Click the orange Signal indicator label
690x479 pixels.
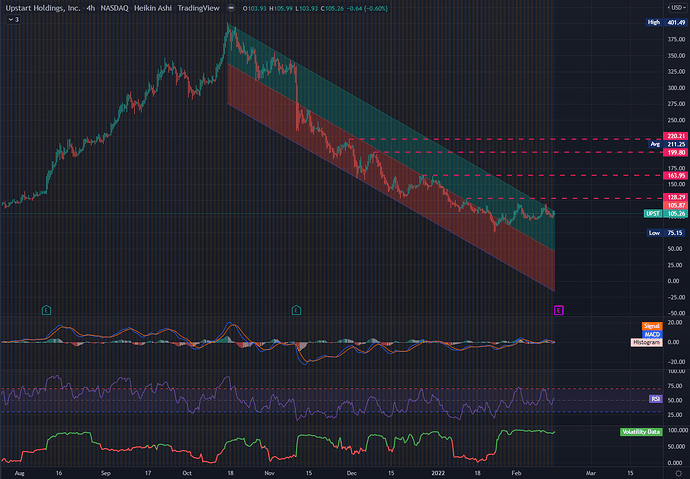coord(652,326)
